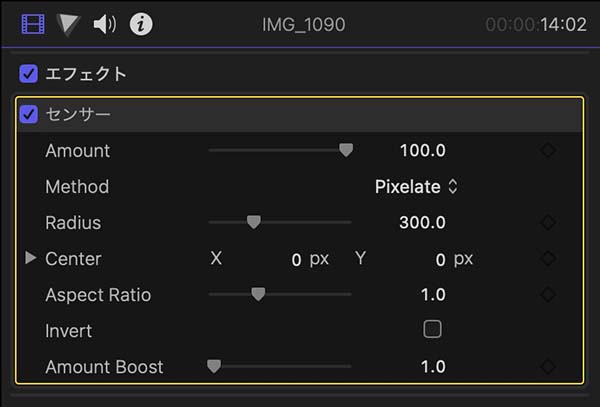Add keyframe diamond for Aspect Ratio

(547, 295)
